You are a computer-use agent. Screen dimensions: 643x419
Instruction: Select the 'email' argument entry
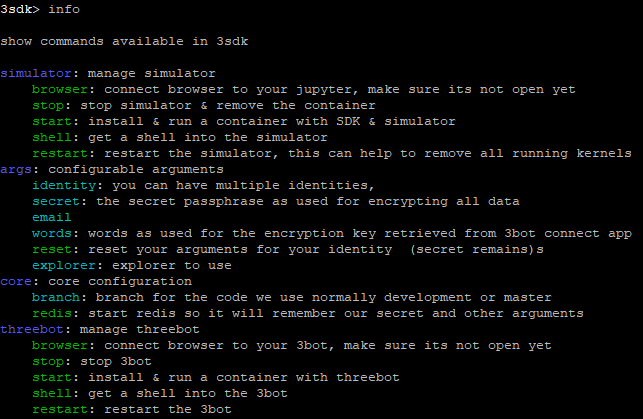52,217
